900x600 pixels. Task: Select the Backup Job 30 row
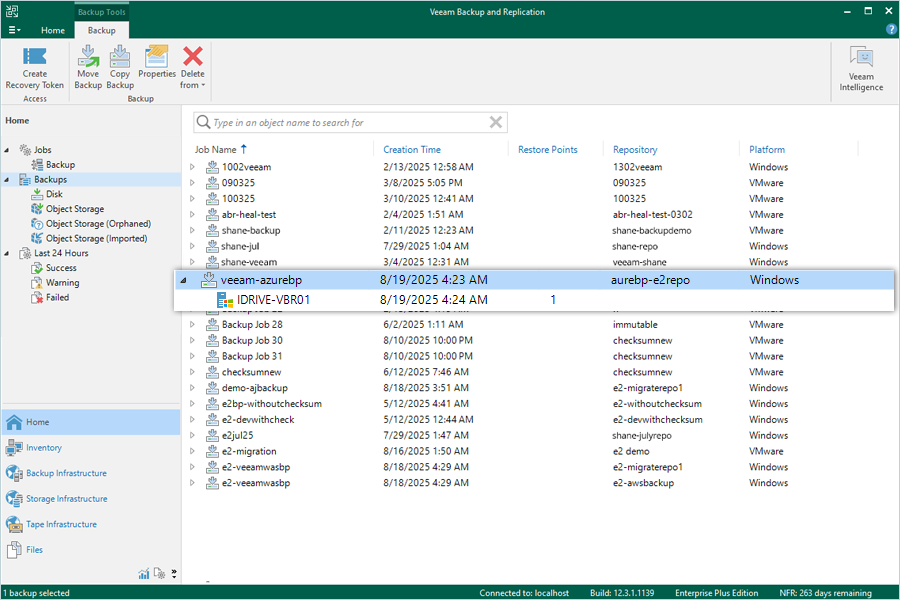pyautogui.click(x=252, y=340)
